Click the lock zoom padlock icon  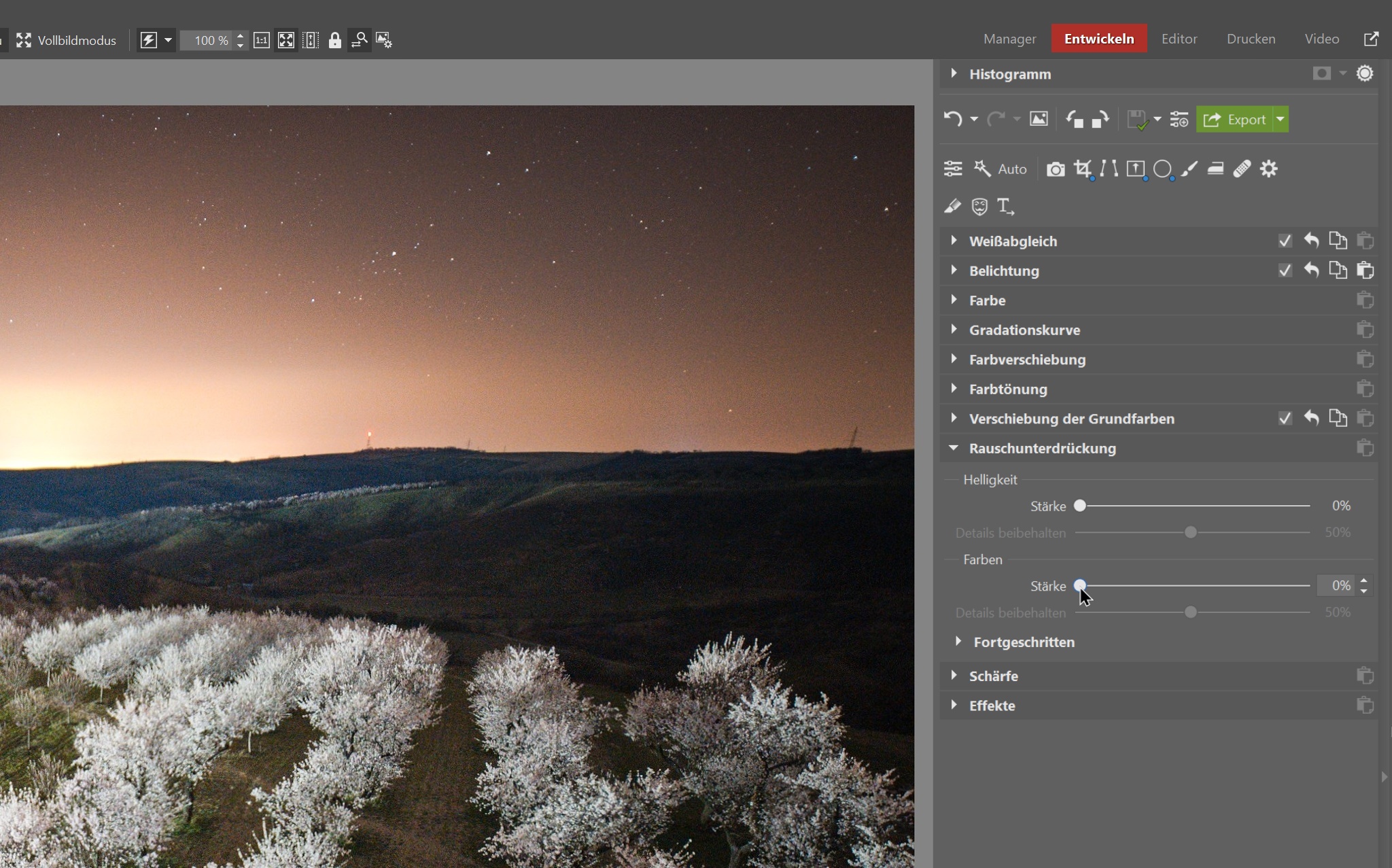click(x=334, y=41)
